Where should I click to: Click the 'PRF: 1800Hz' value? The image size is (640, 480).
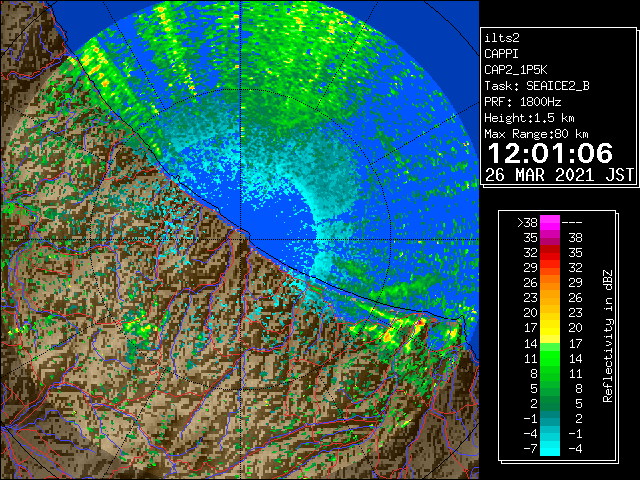click(523, 102)
